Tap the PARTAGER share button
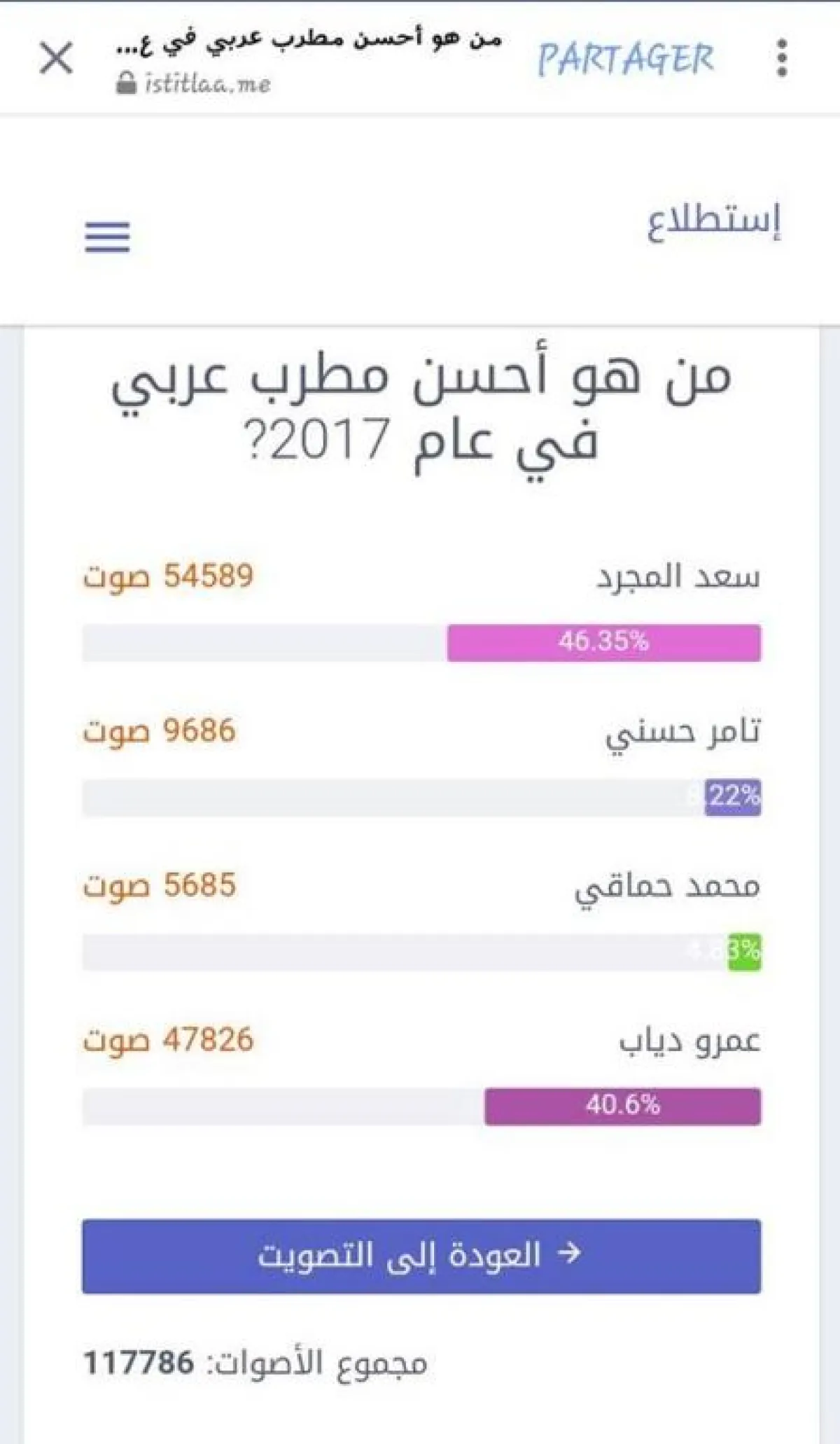The width and height of the screenshot is (840, 1444). (x=625, y=59)
